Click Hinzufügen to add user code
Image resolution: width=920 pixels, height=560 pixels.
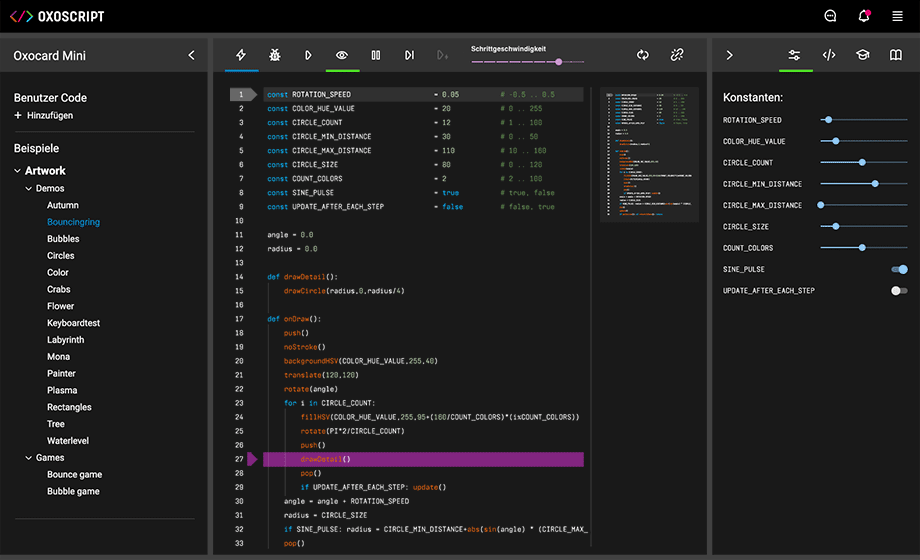[x=49, y=116]
